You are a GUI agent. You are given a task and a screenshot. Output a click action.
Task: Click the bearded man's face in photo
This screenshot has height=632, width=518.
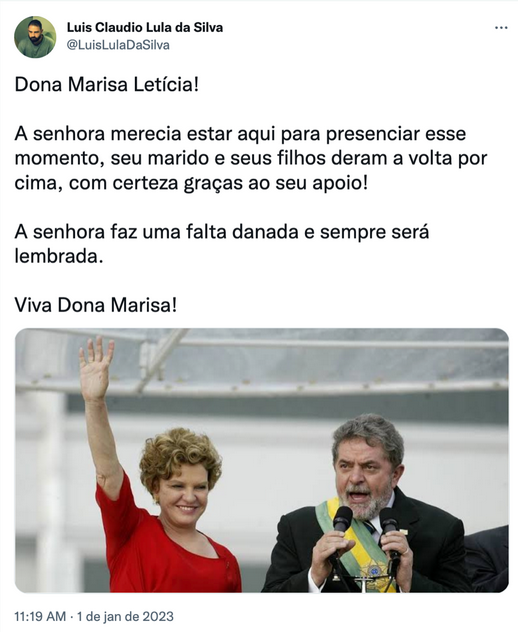tap(363, 476)
